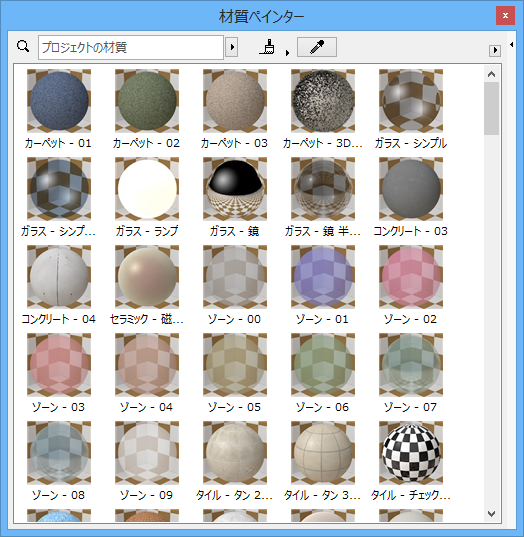
Task: Choose the カーペット - 03 beige material
Action: coord(235,101)
